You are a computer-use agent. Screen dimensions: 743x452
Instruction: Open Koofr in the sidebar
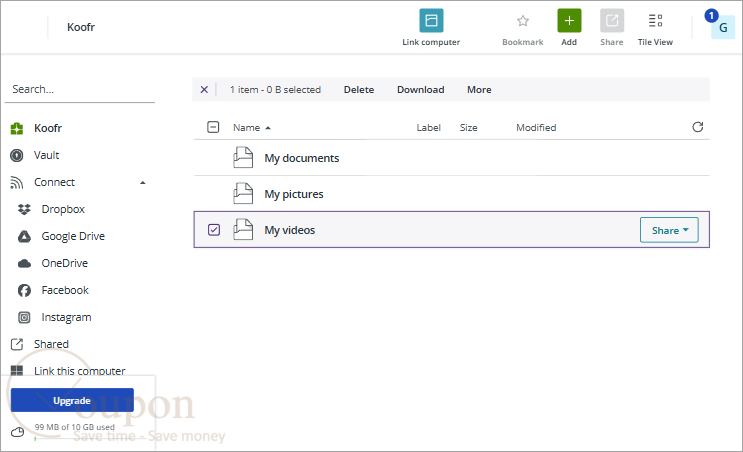pyautogui.click(x=48, y=128)
